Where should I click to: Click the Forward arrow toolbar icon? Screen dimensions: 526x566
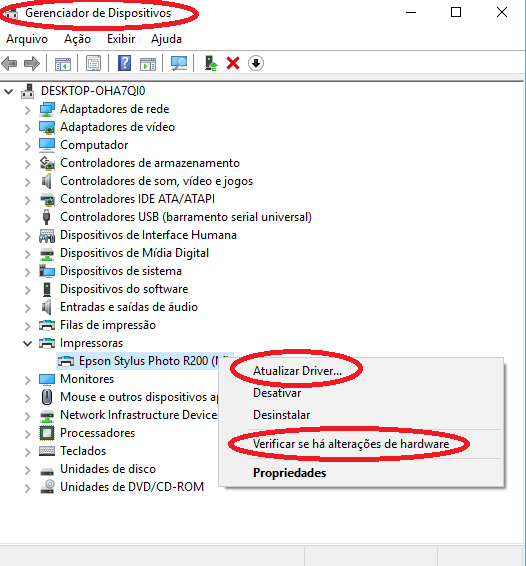point(32,64)
